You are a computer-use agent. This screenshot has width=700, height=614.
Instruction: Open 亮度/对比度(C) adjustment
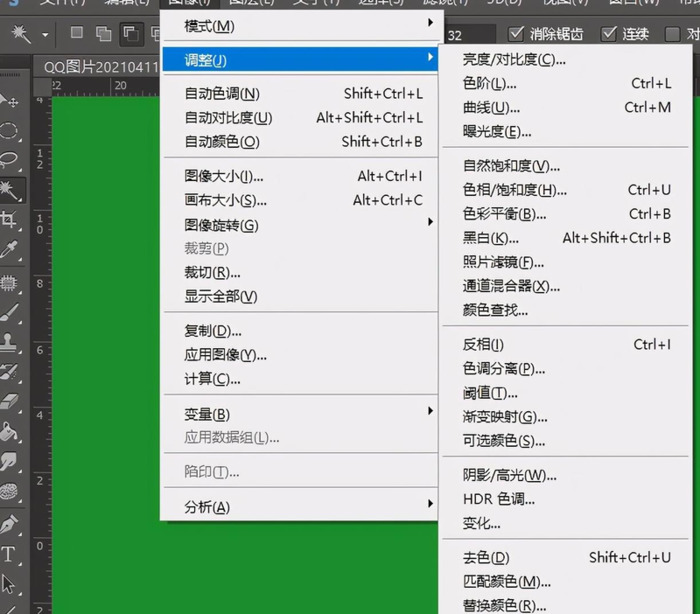point(565,59)
